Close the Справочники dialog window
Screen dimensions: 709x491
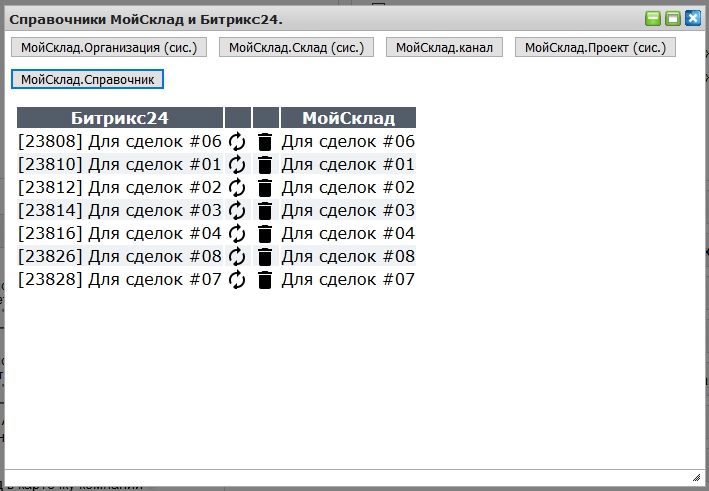[x=692, y=18]
